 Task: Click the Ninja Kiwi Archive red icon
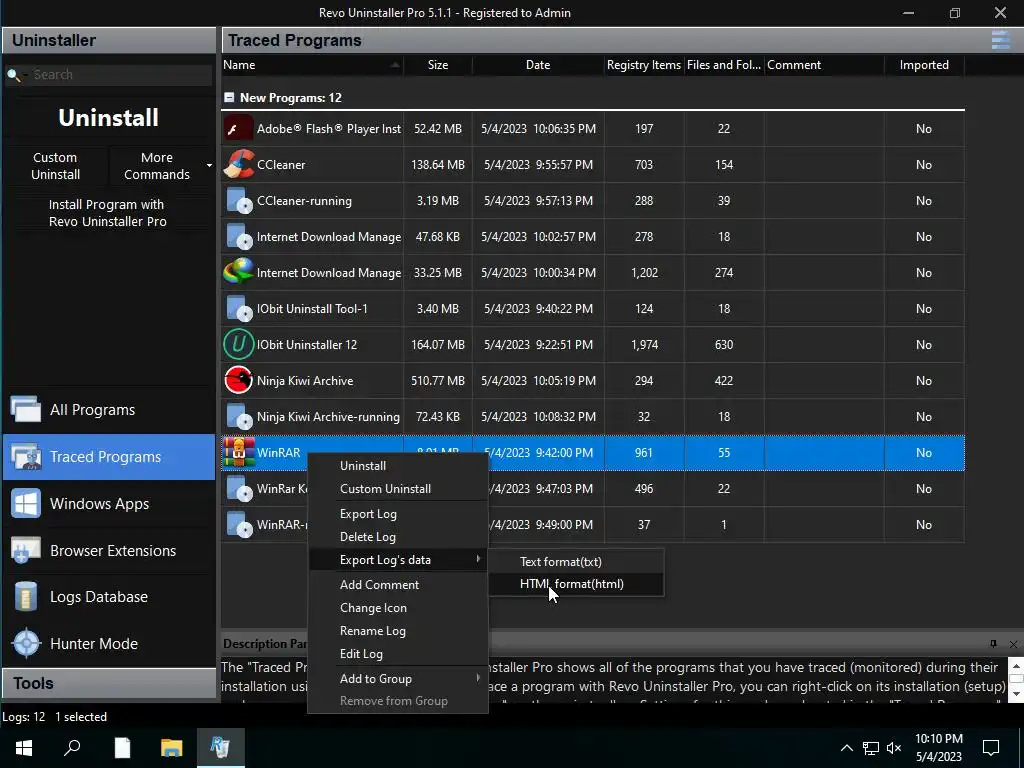238,380
